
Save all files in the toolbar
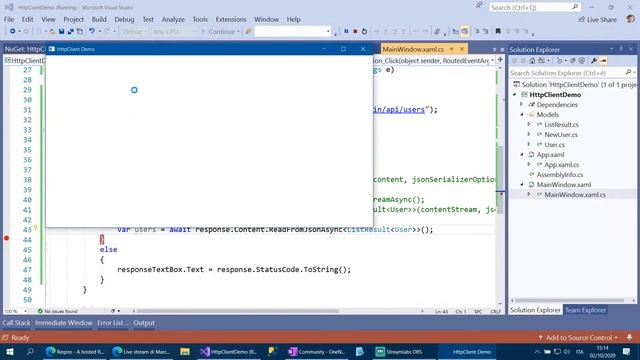click(70, 31)
